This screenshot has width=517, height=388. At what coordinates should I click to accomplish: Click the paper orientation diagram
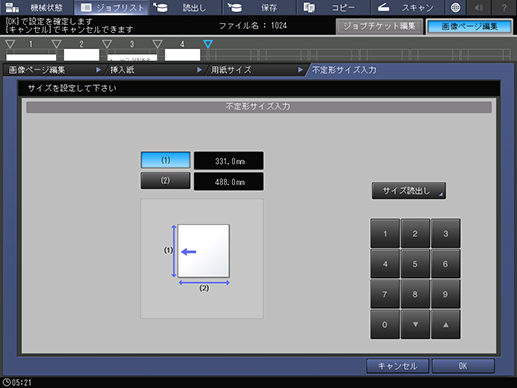tap(202, 258)
